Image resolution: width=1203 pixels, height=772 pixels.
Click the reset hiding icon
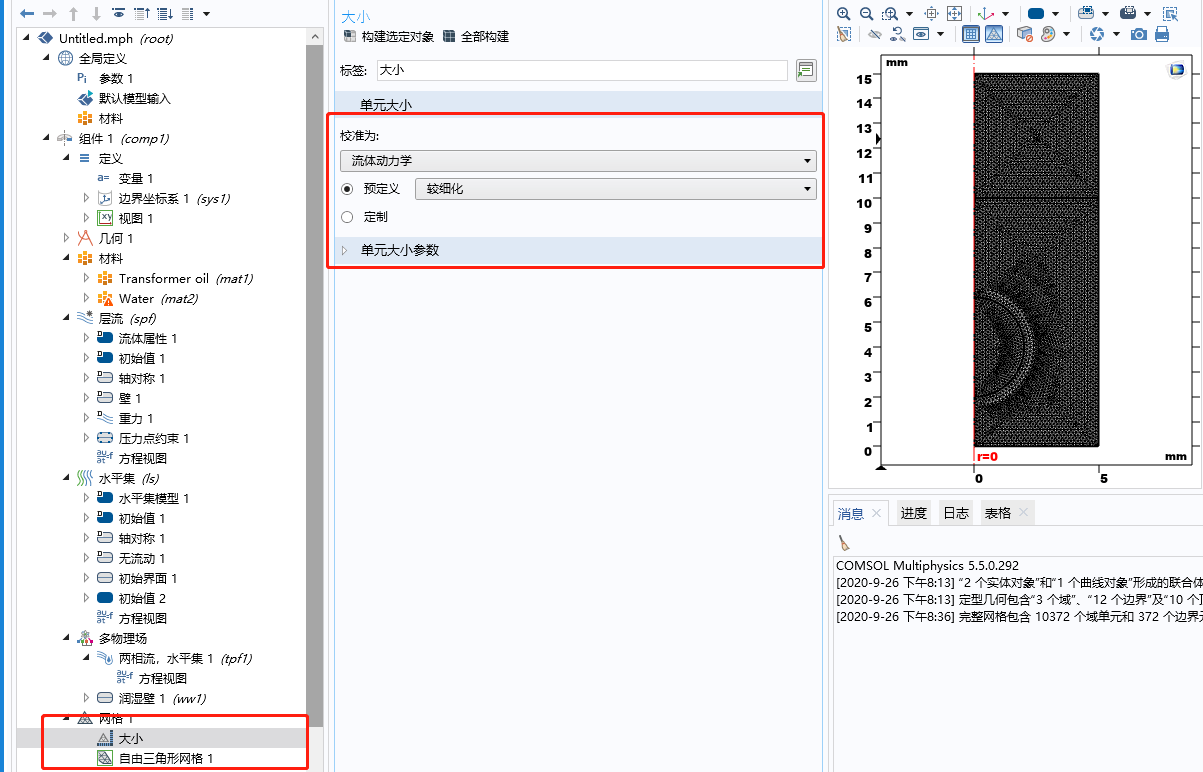pos(897,34)
